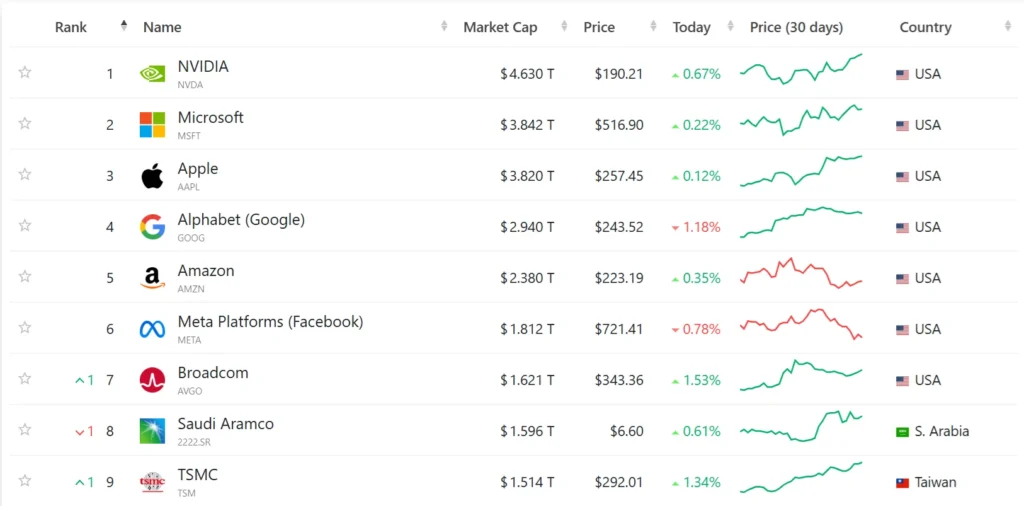Sort the table by Rank column
The image size is (1024, 506).
coord(71,27)
